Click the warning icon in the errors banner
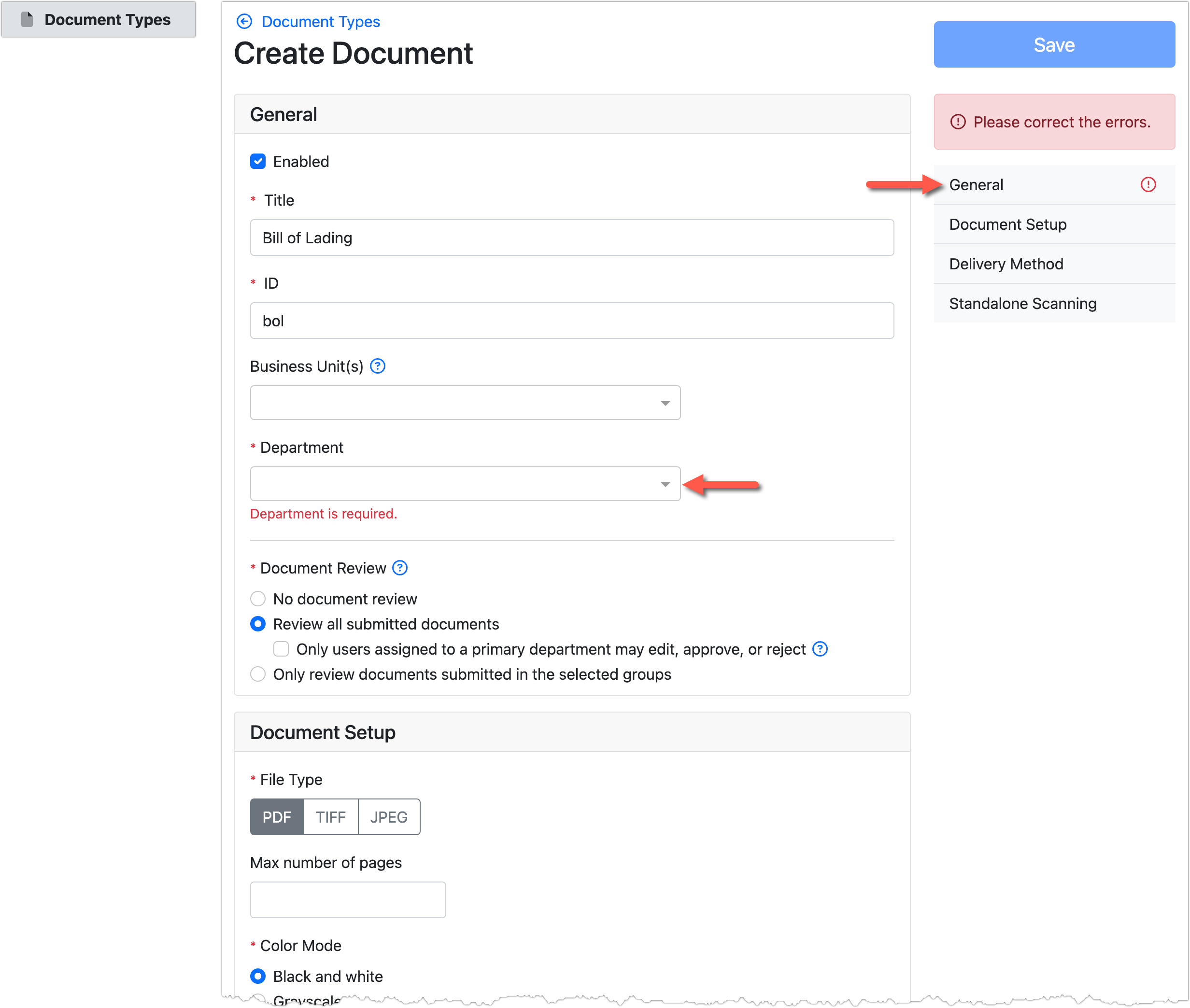The width and height of the screenshot is (1190, 1008). point(958,122)
